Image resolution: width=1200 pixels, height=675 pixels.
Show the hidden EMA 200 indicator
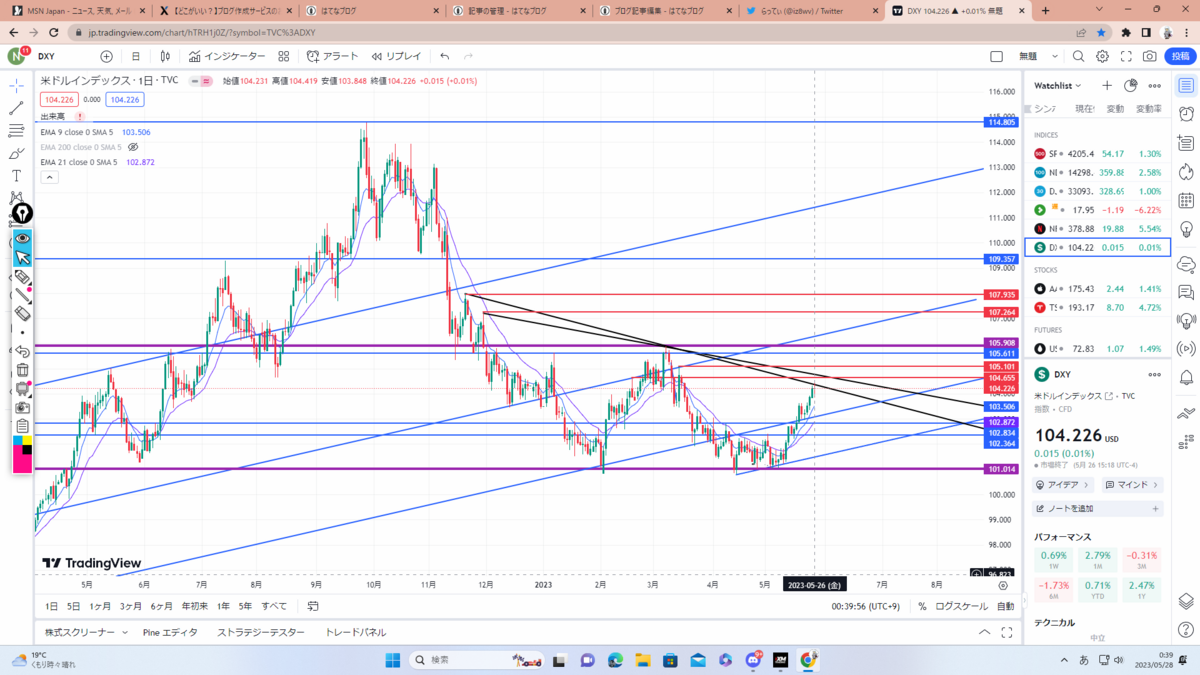click(x=133, y=147)
